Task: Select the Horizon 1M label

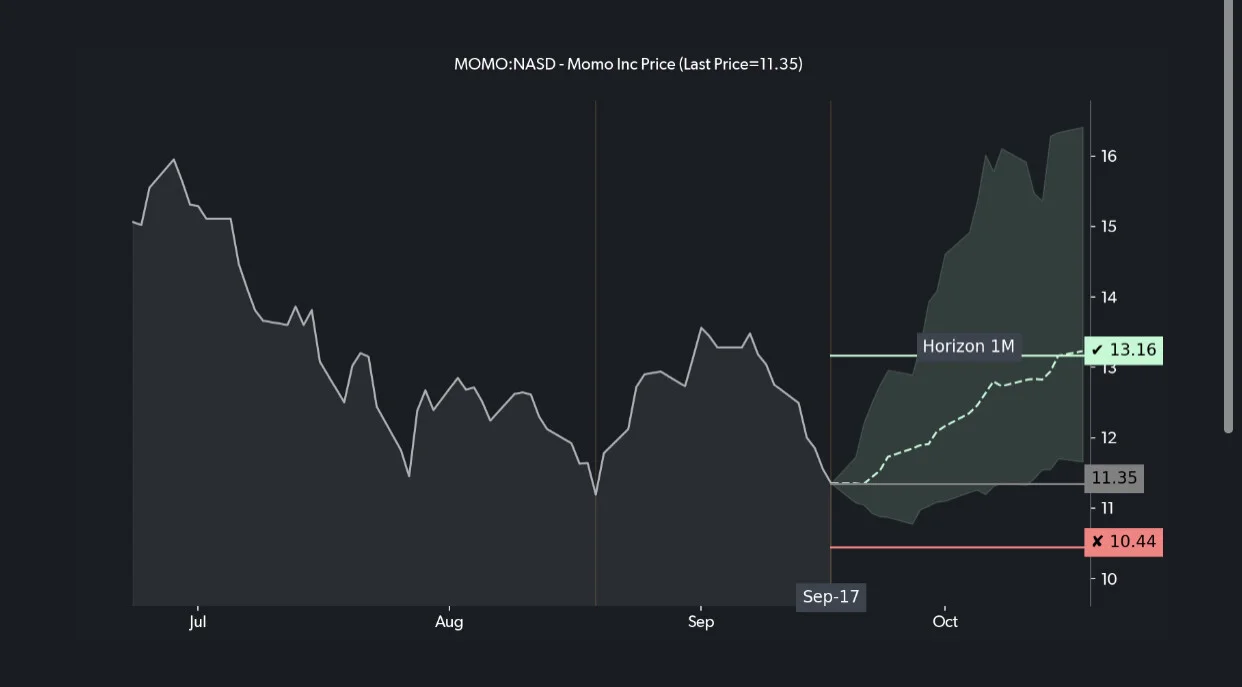Action: tap(968, 347)
